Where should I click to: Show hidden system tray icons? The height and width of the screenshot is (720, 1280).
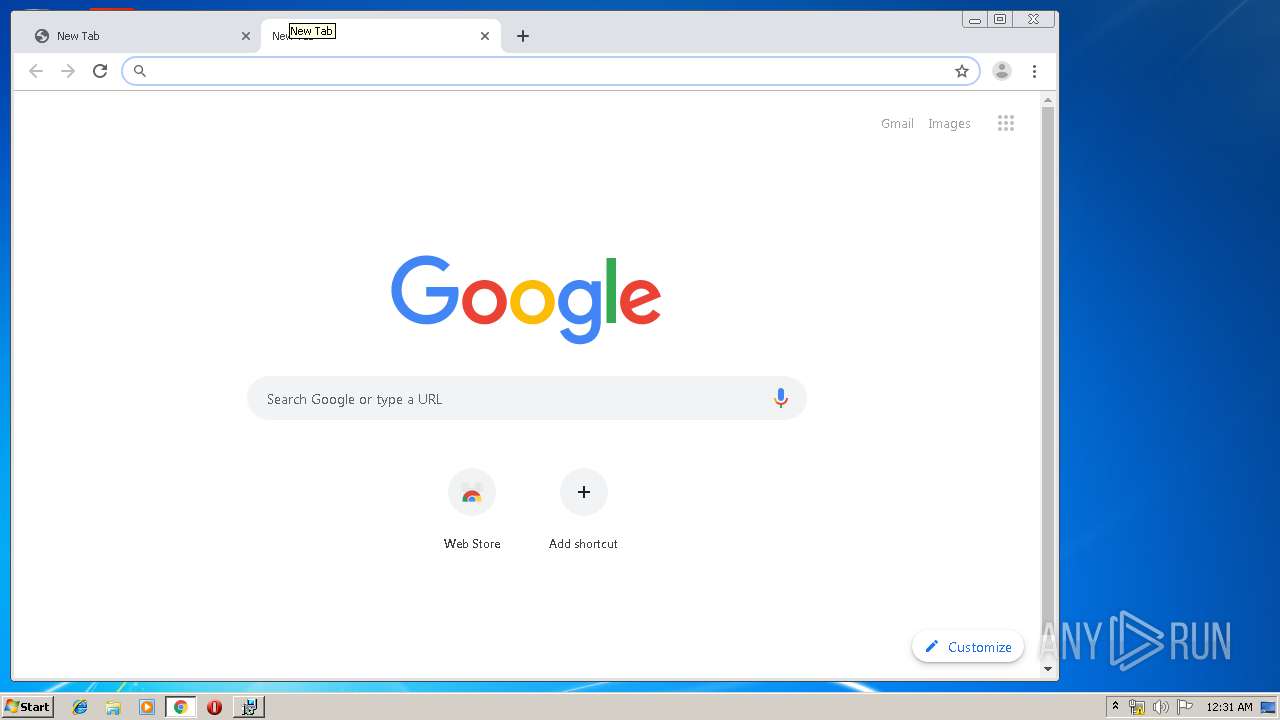(1115, 707)
